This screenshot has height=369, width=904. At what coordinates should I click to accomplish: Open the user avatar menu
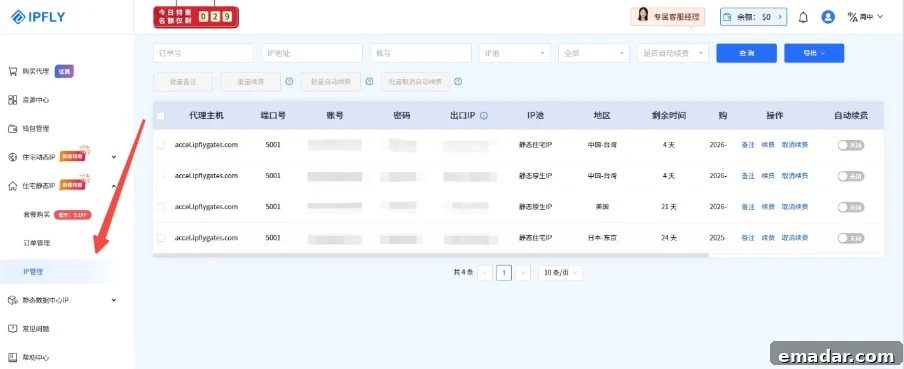(828, 17)
